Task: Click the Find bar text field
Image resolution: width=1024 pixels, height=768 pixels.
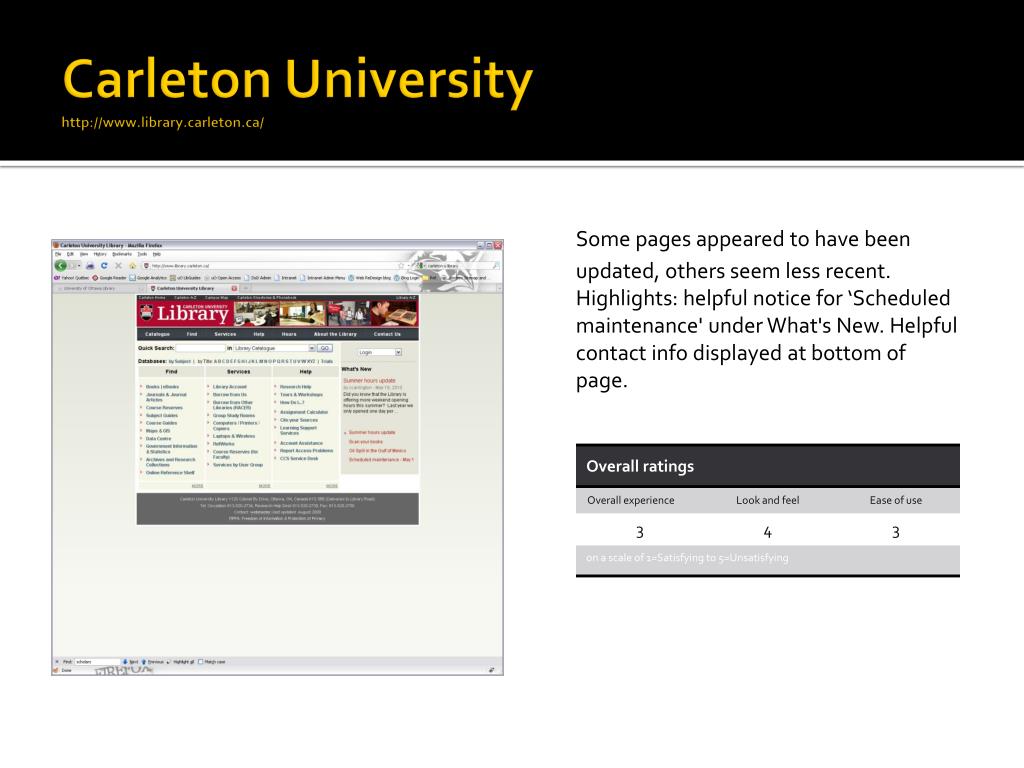Action: pos(97,662)
